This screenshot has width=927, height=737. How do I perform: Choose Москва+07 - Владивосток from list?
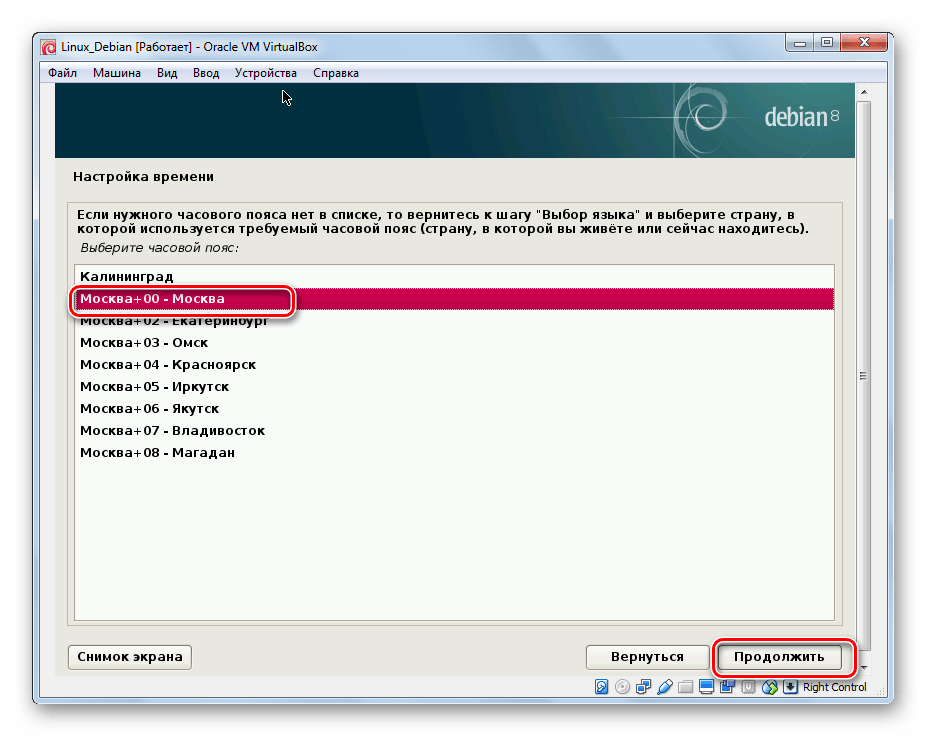[x=172, y=431]
